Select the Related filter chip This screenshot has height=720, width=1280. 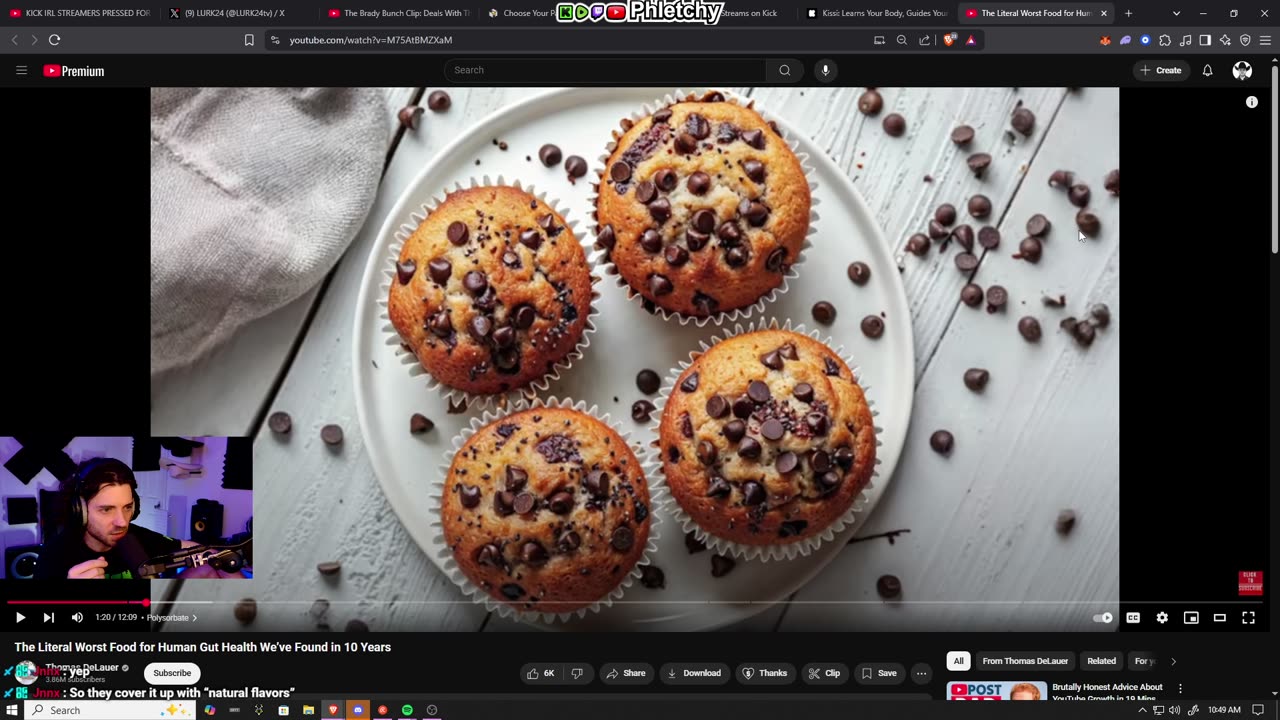click(1101, 661)
